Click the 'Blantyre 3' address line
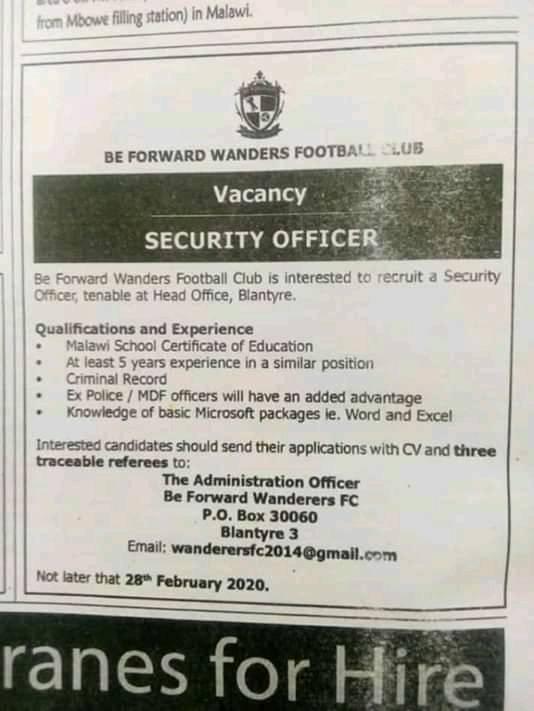 (259, 533)
